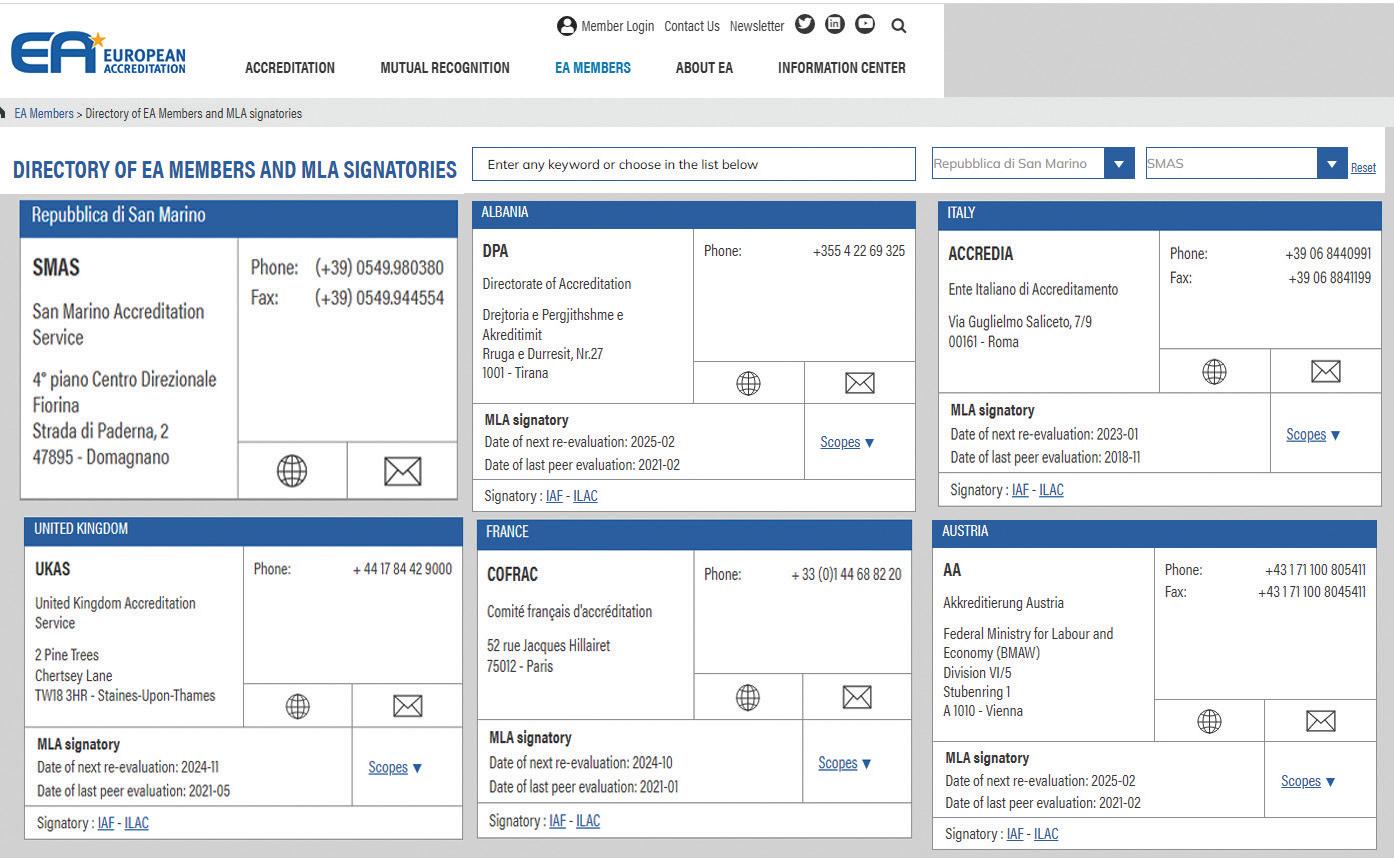1394x858 pixels.
Task: Select ACCREDIA fax number +39 06 8841199
Action: [x=1329, y=278]
